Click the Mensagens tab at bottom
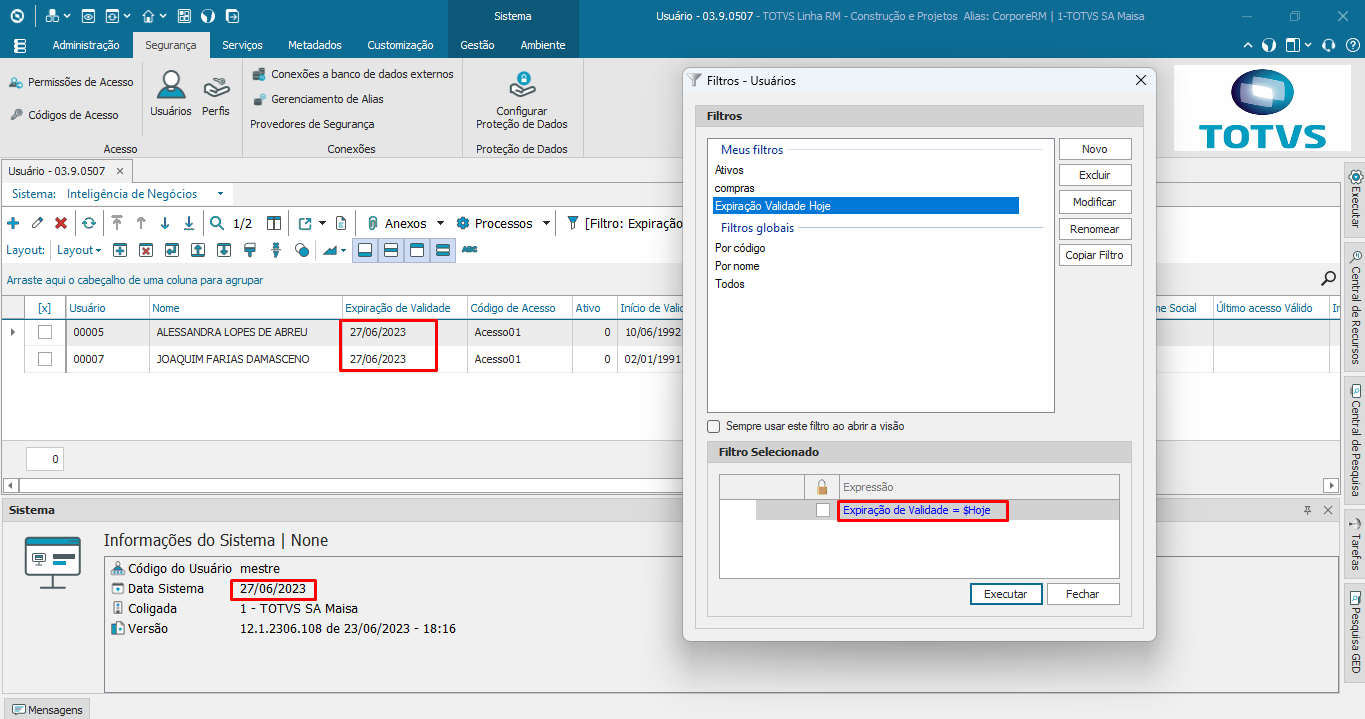This screenshot has height=719, width=1365. 46,709
